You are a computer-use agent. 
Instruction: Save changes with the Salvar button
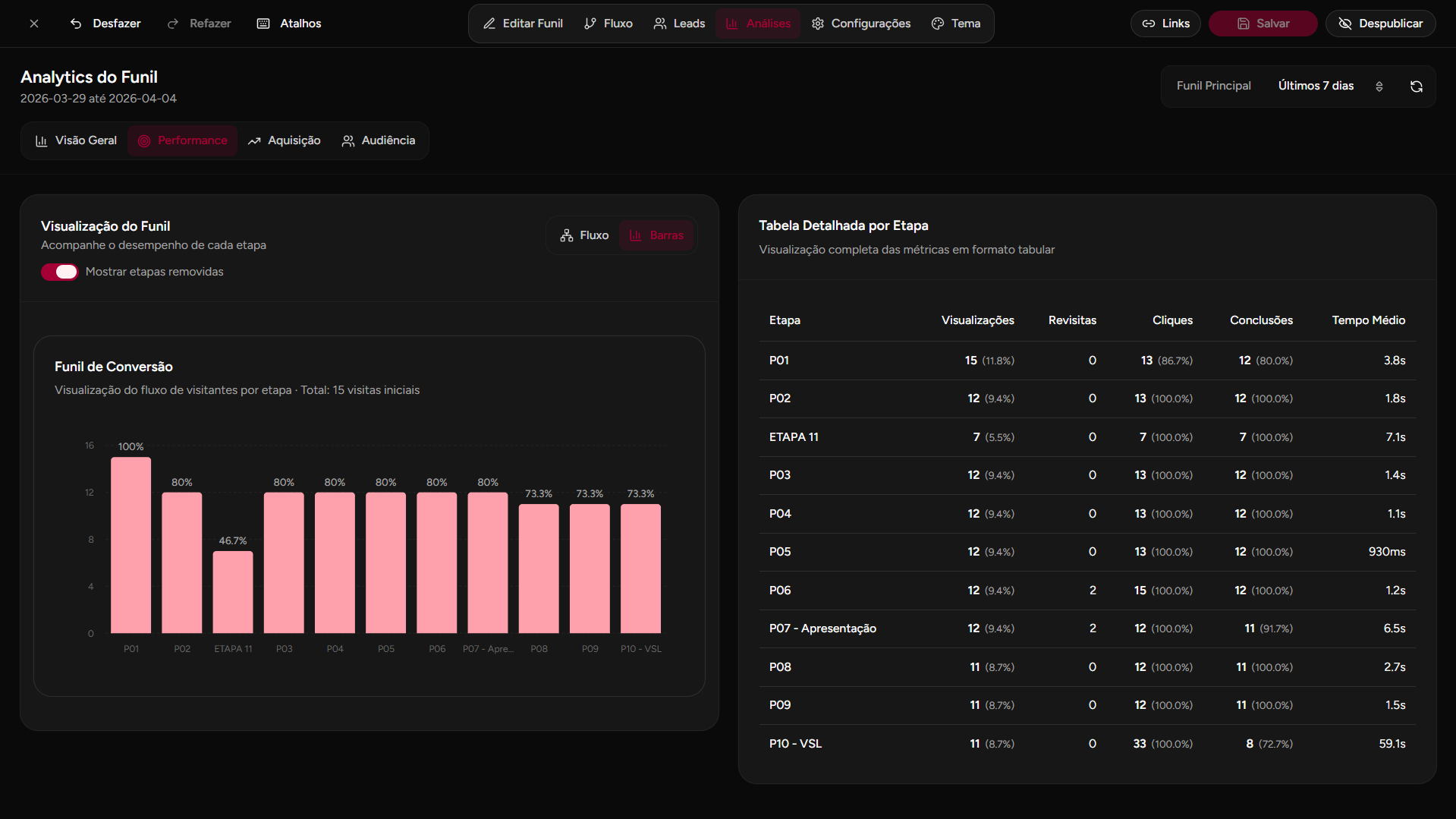(1262, 24)
